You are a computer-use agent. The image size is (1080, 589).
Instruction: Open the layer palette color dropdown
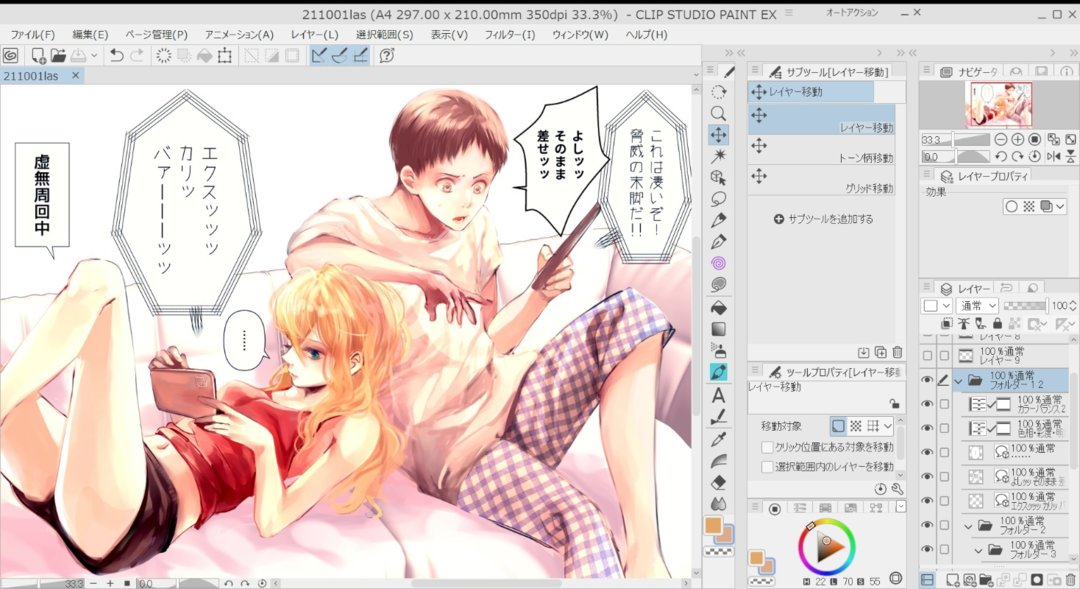coord(937,305)
